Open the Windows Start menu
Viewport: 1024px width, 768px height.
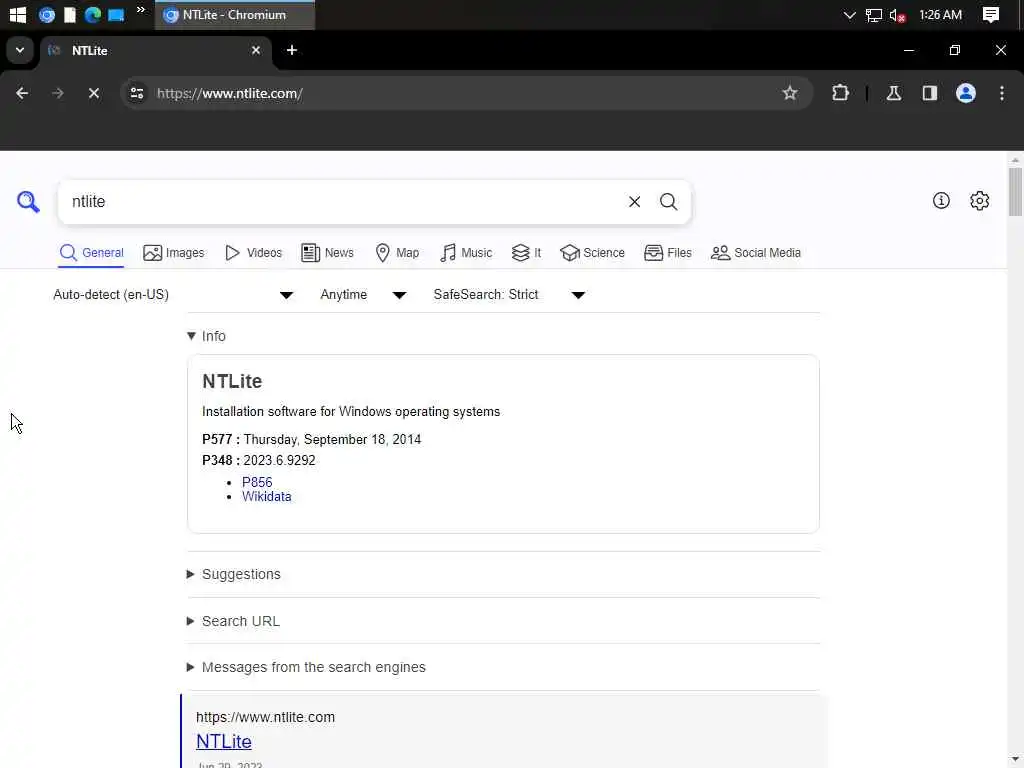[18, 14]
